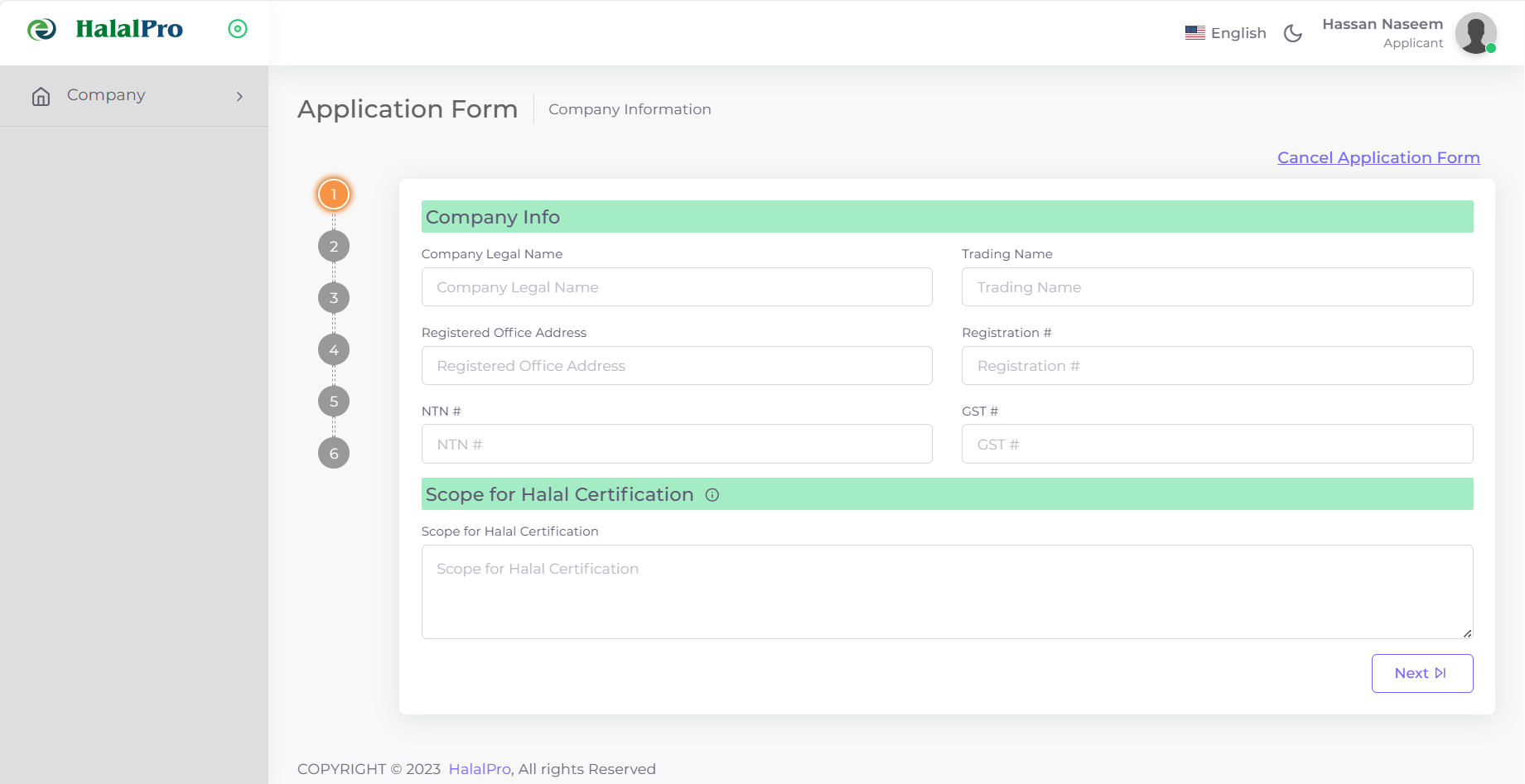Toggle dark mode with moon icon
The height and width of the screenshot is (784, 1525).
(1293, 33)
